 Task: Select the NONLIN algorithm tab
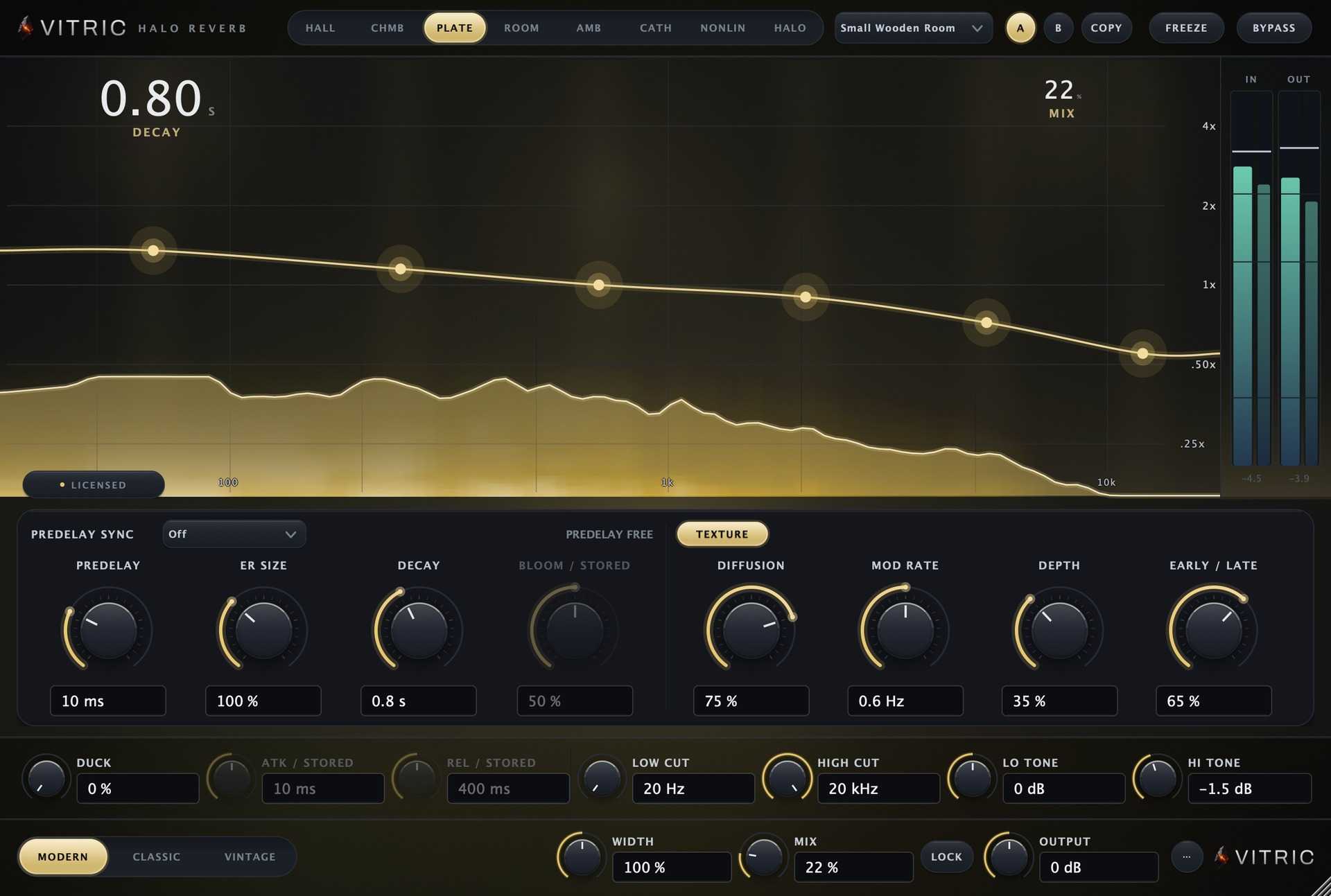[723, 28]
